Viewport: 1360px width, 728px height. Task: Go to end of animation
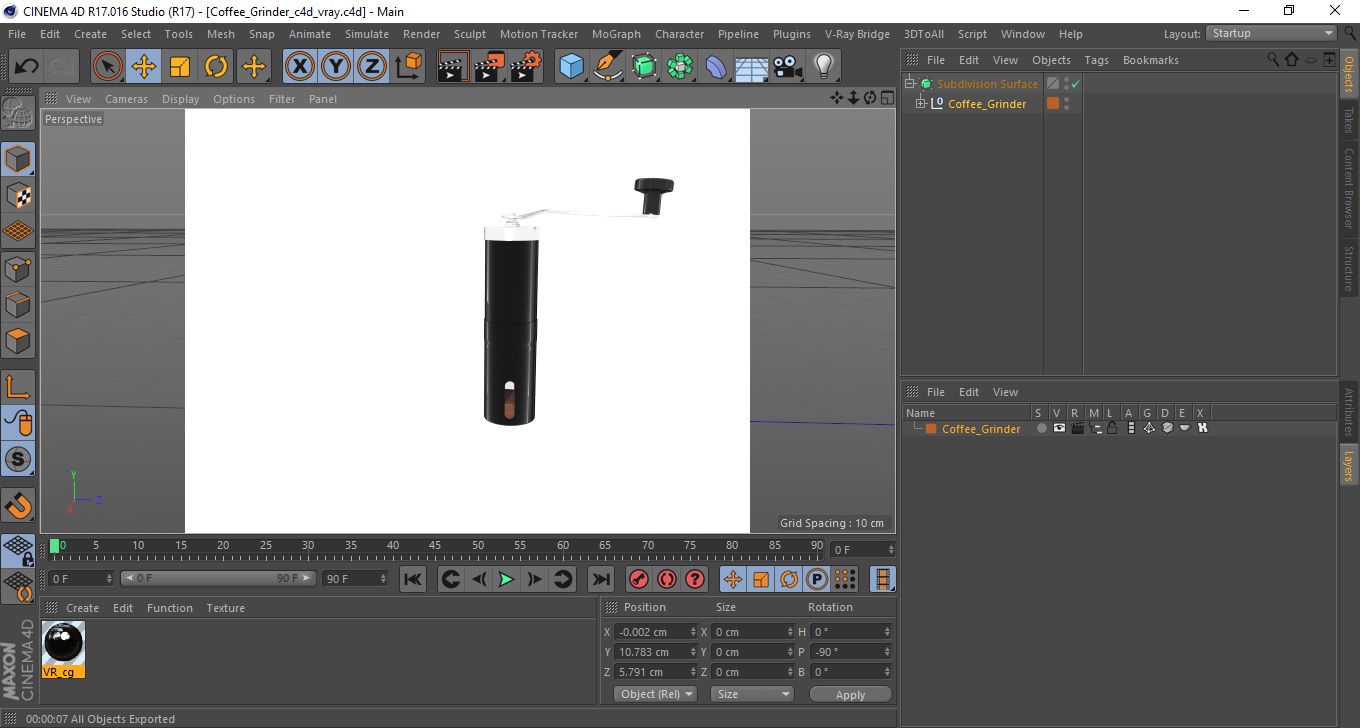click(600, 579)
